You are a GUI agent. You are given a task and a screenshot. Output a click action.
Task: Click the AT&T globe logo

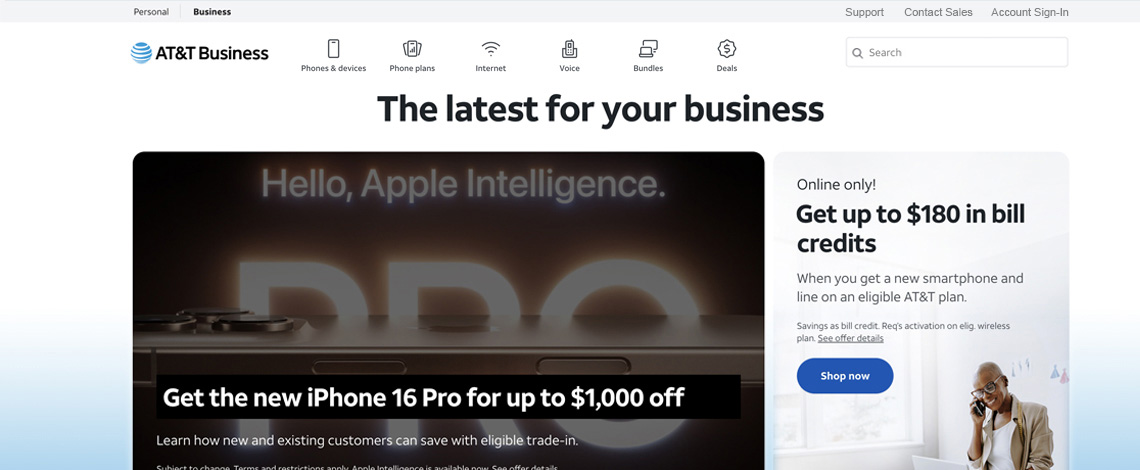(141, 53)
